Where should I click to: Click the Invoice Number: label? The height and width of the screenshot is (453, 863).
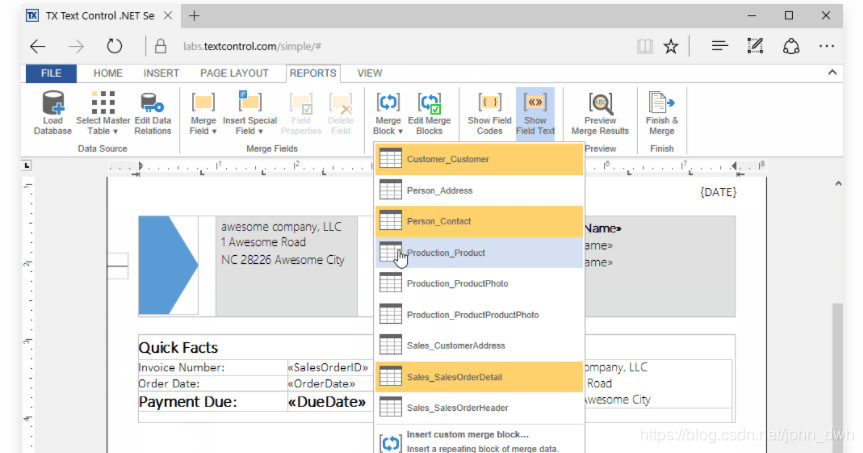tap(182, 368)
